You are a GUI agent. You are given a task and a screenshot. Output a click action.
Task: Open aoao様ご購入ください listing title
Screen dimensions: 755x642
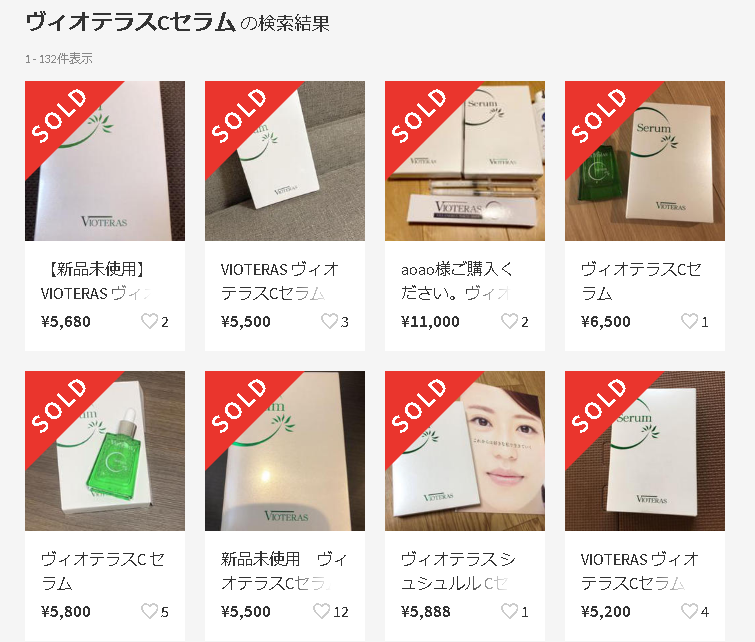point(457,281)
